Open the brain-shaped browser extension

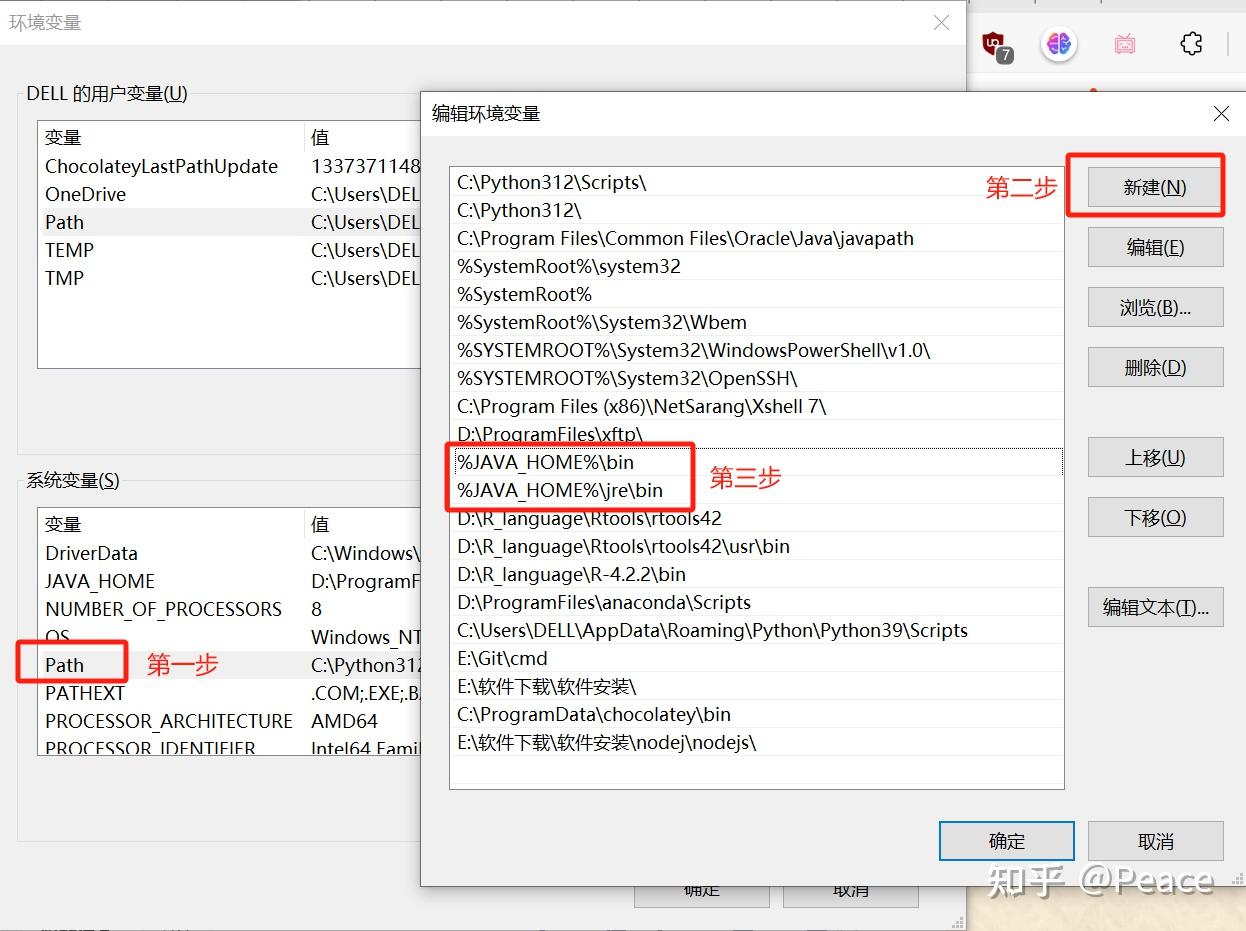coord(1058,44)
